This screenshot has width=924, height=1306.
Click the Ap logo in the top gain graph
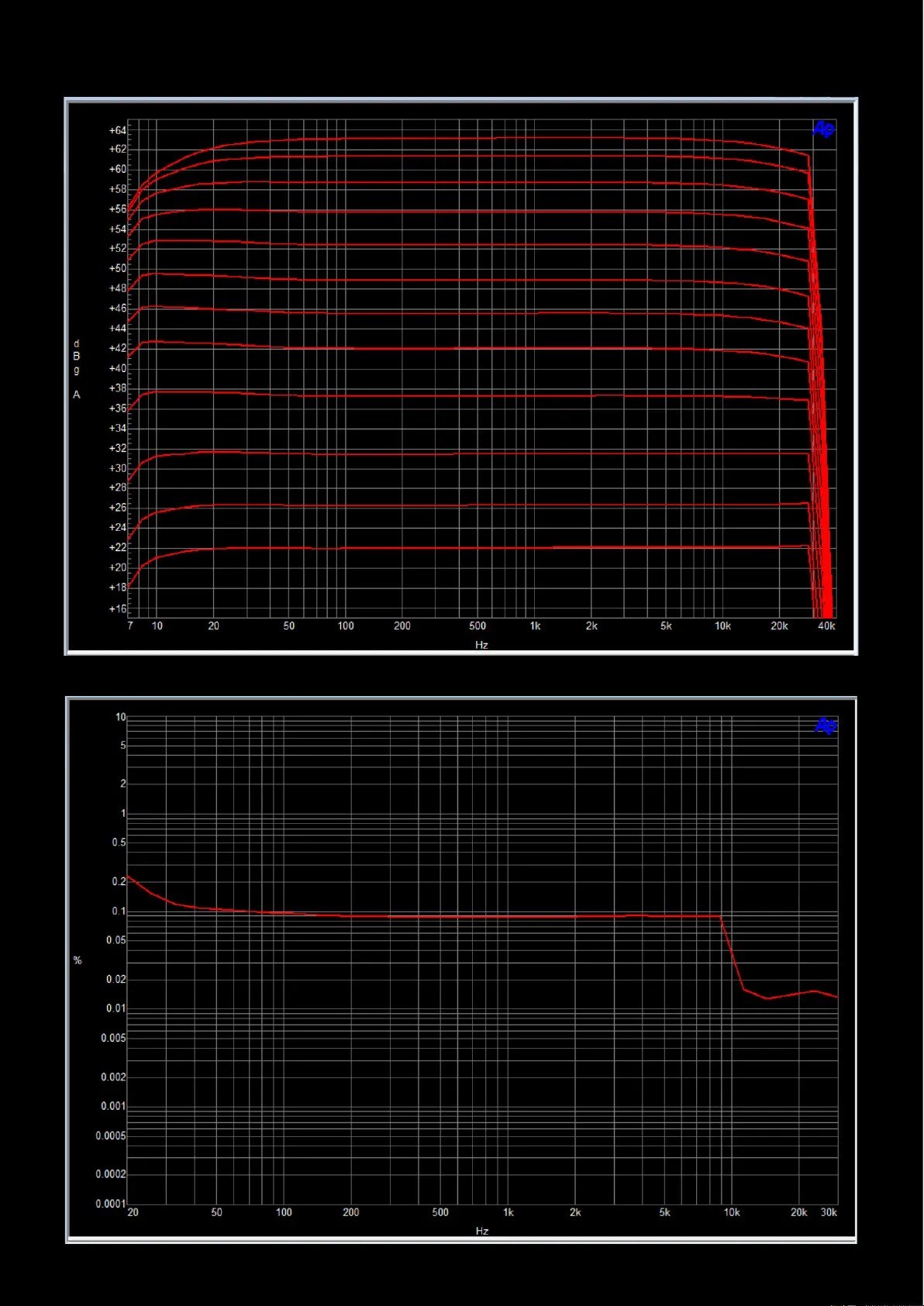tap(823, 129)
